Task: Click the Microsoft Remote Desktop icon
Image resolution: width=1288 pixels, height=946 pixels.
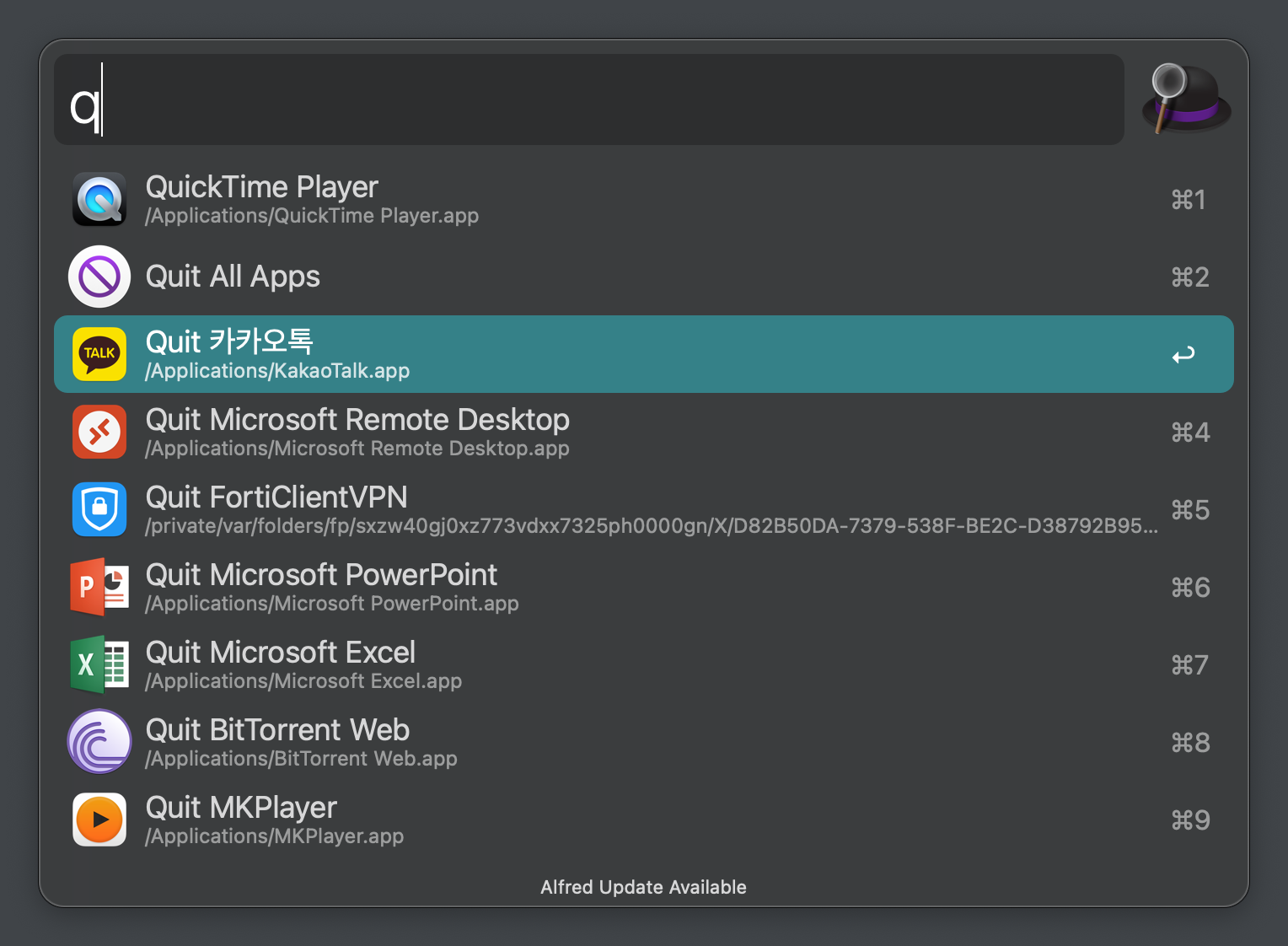Action: 99,432
